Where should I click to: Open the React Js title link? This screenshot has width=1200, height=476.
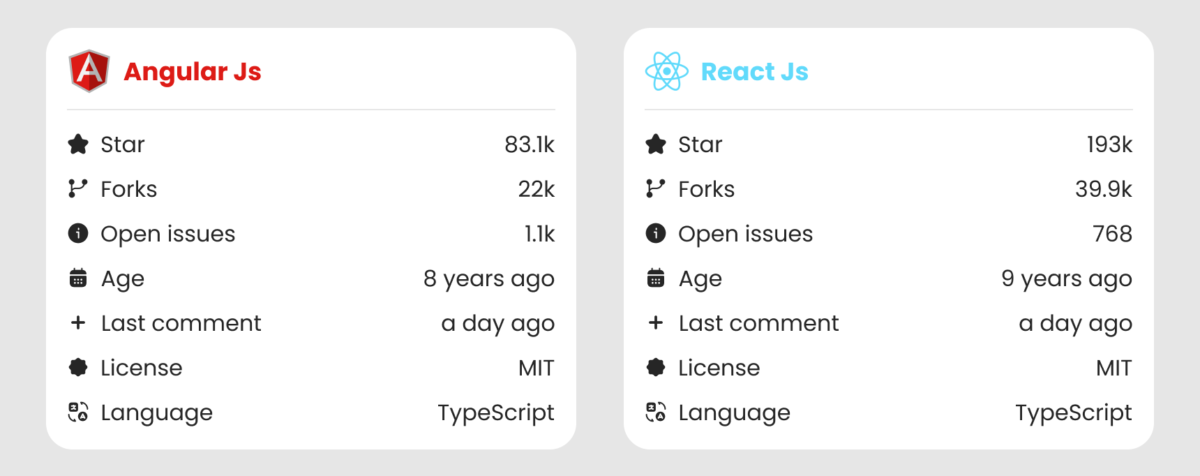(754, 72)
